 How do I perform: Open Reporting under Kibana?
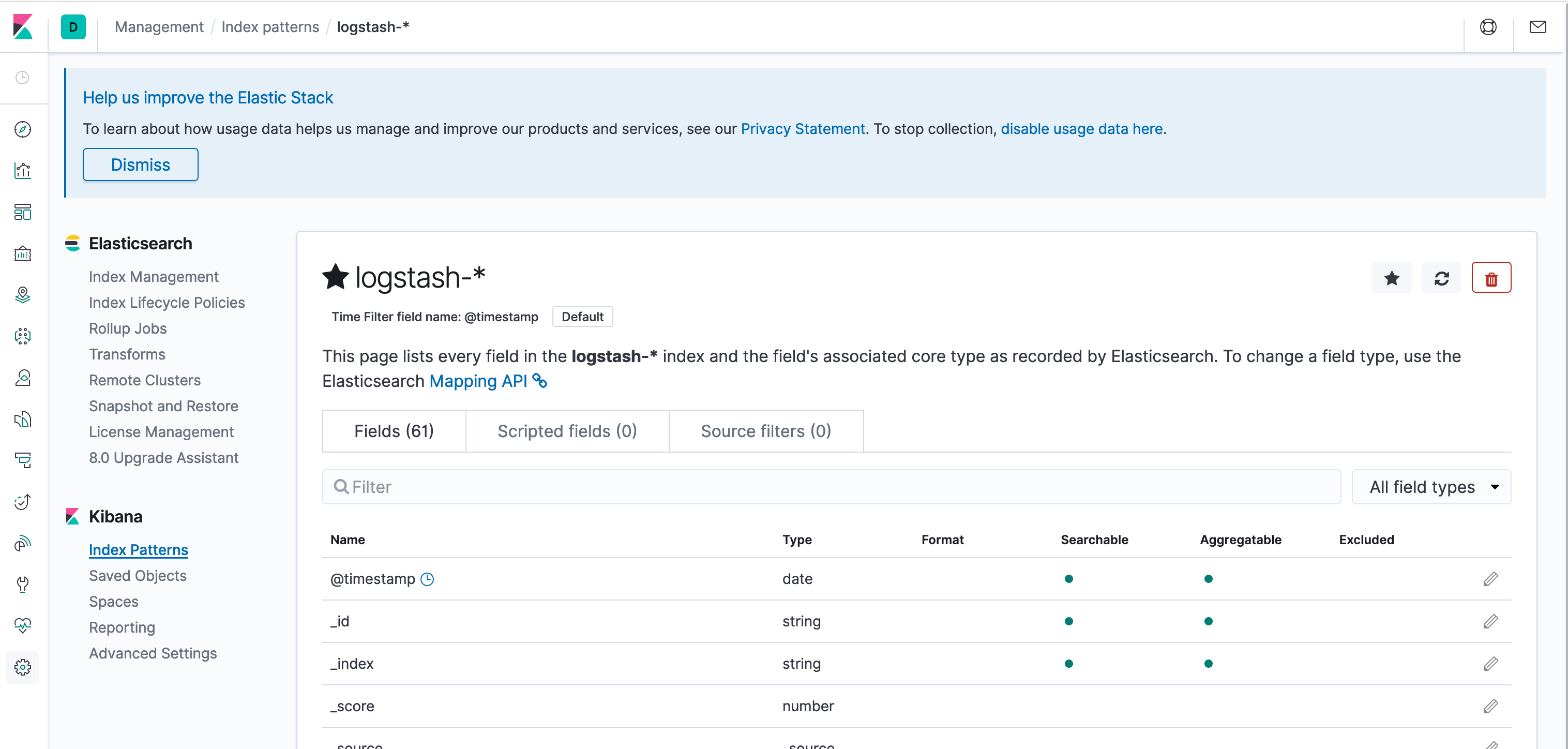point(122,628)
